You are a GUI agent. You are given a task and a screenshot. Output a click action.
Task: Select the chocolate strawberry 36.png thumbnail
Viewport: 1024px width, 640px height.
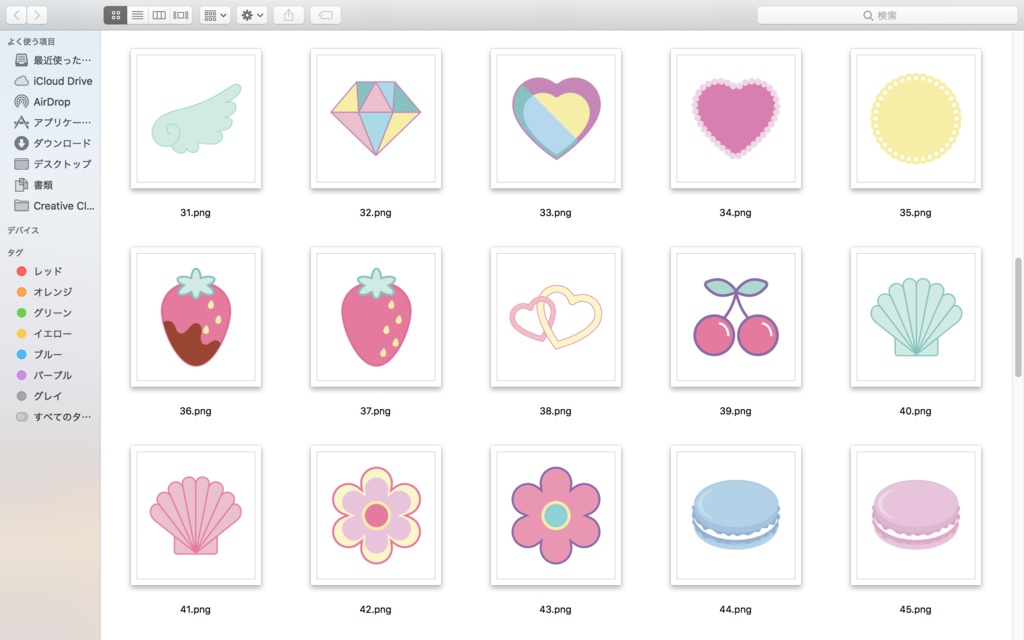(196, 317)
